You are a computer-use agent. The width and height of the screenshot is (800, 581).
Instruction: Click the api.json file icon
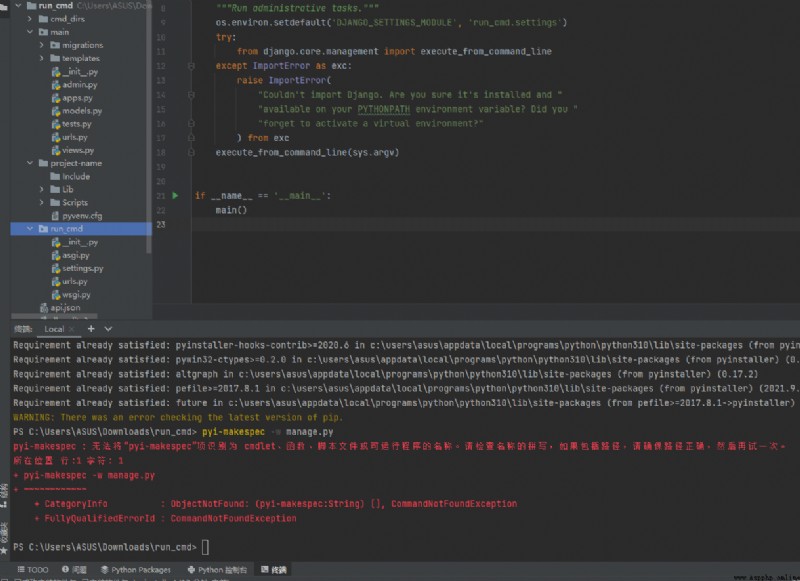[x=44, y=308]
